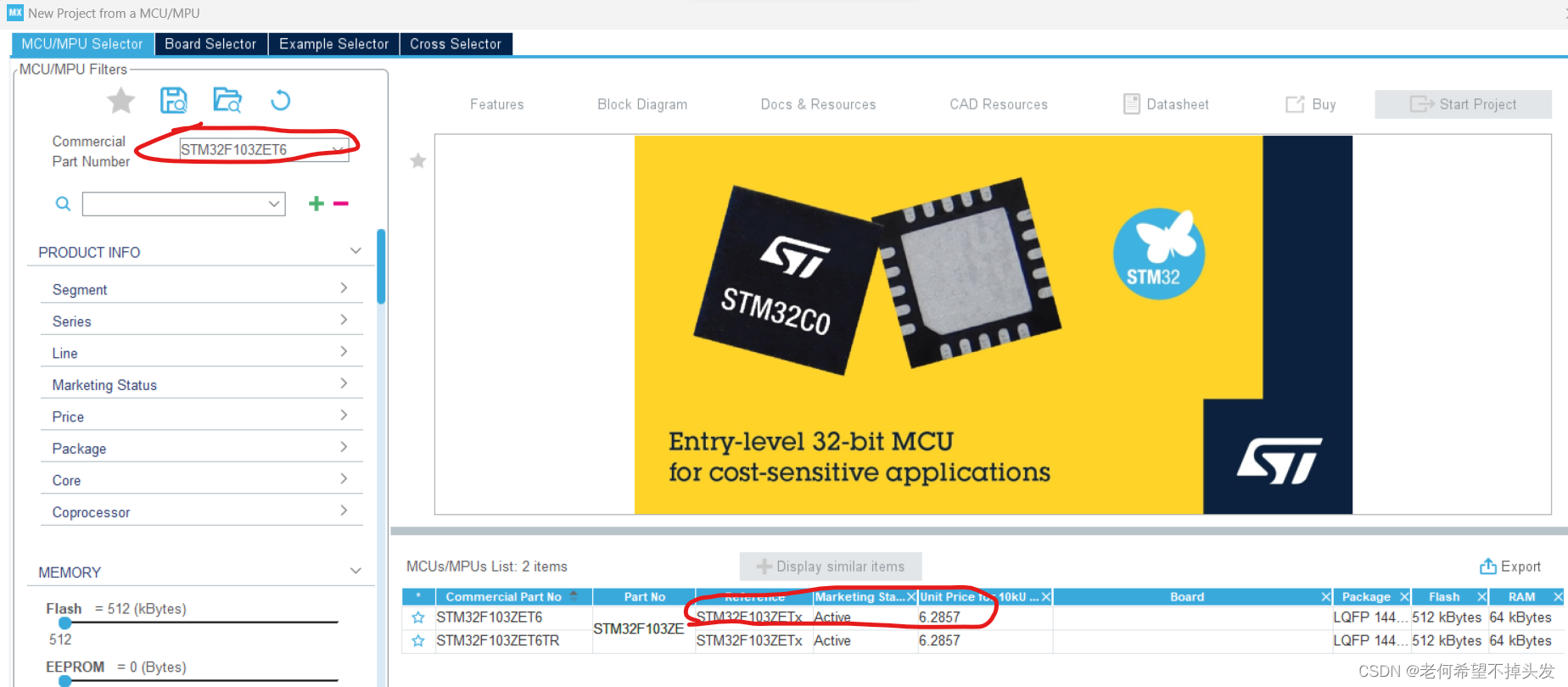
Task: Open Docs & Resources
Action: (818, 104)
